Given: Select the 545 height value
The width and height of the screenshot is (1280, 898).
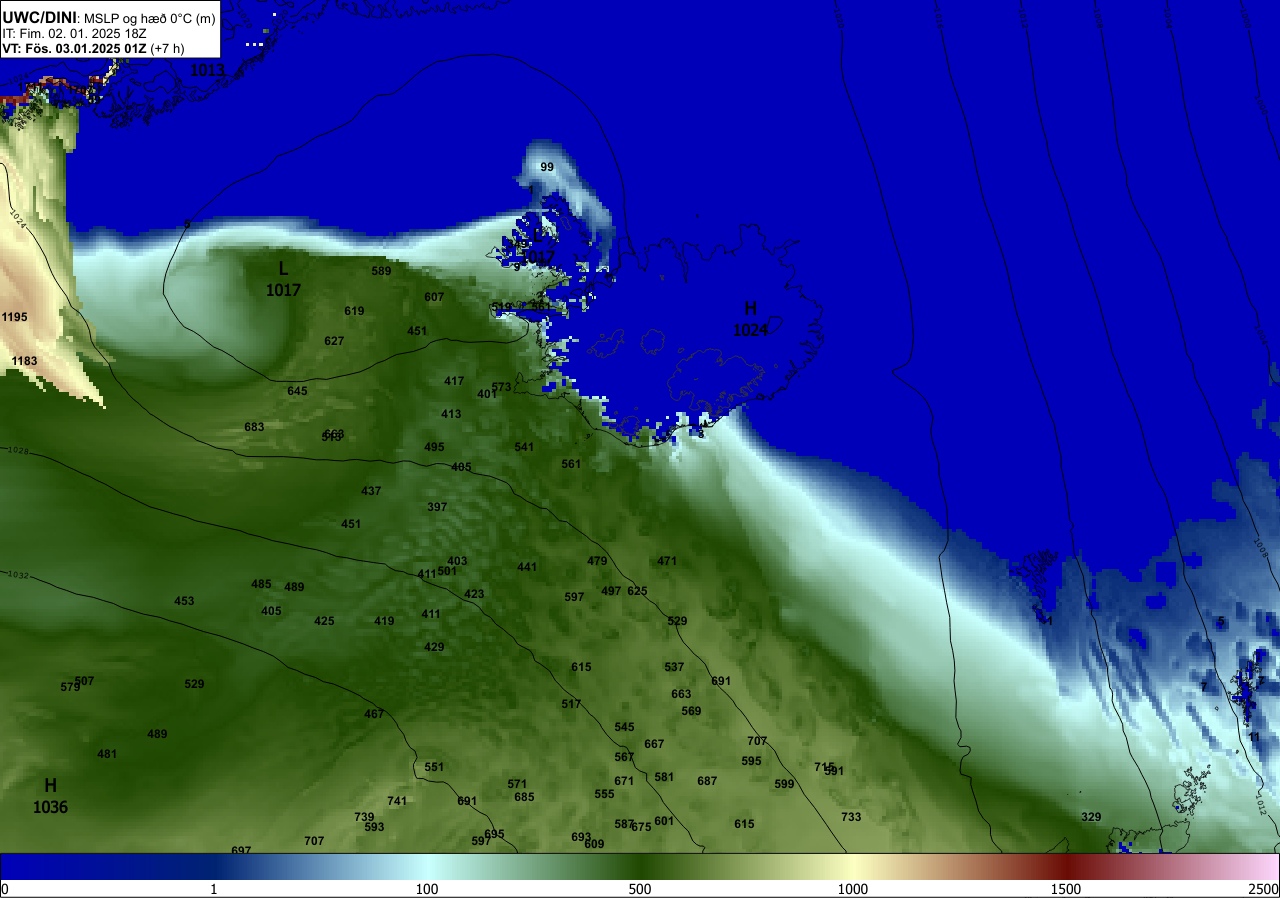Looking at the screenshot, I should tap(624, 727).
